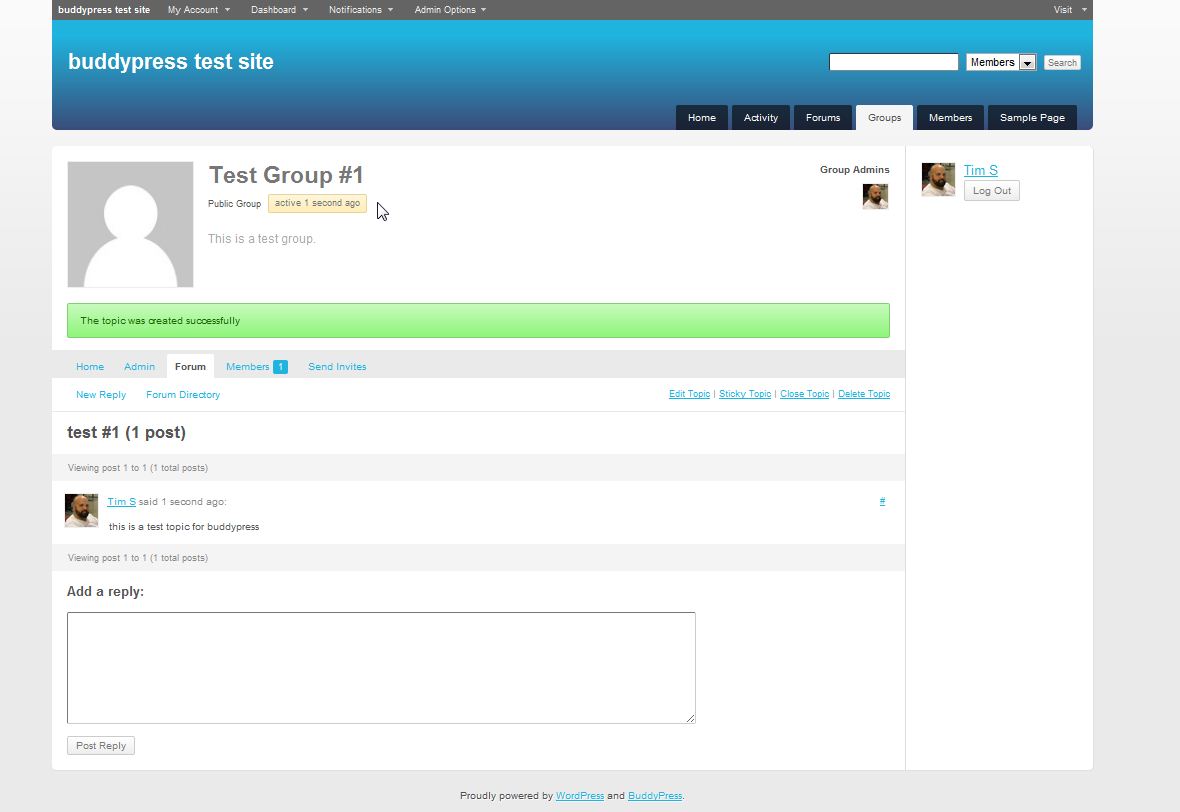
Task: Open the Notifications dropdown
Action: coord(360,10)
